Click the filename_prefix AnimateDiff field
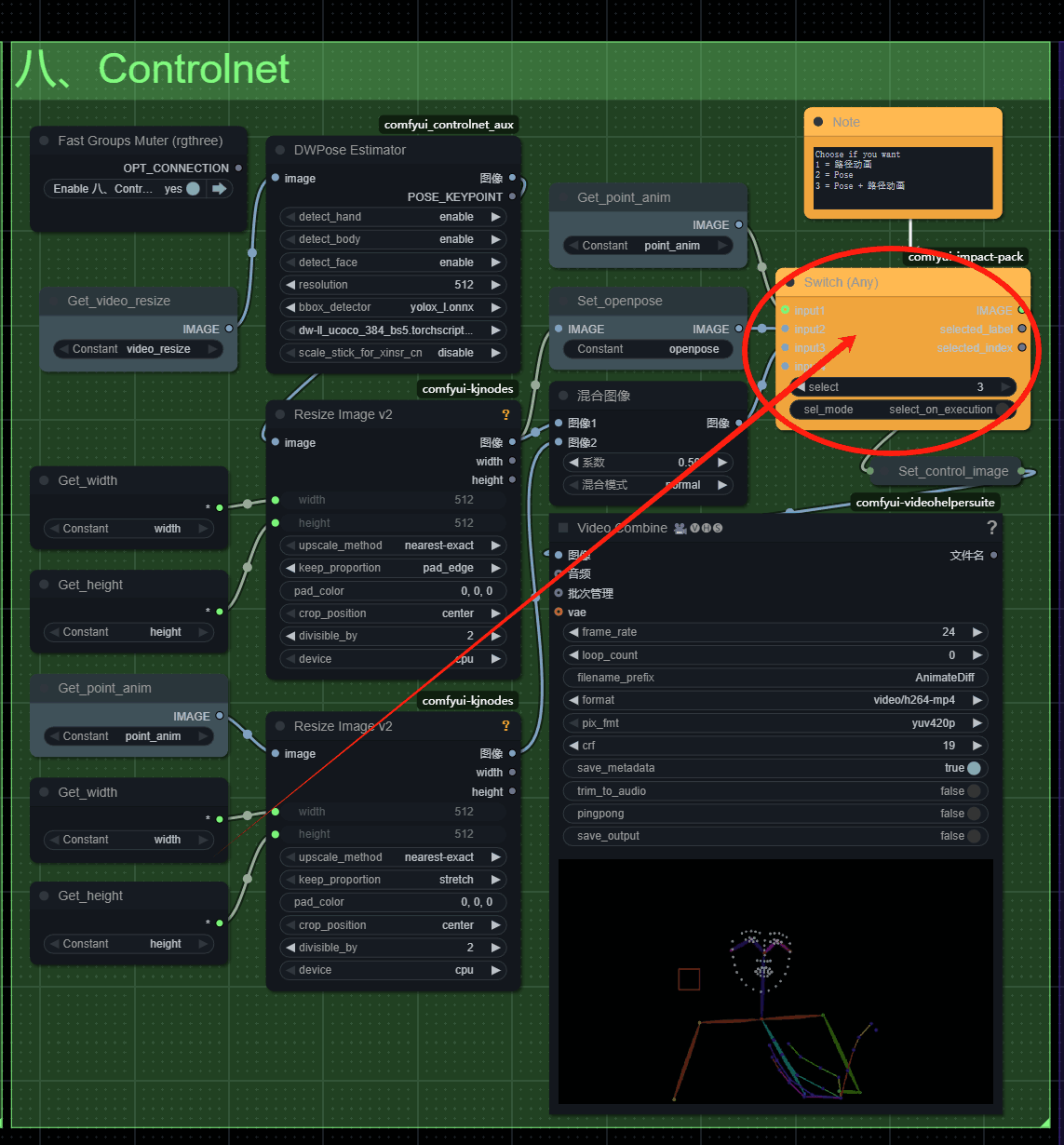The height and width of the screenshot is (1145, 1064). pyautogui.click(x=774, y=678)
